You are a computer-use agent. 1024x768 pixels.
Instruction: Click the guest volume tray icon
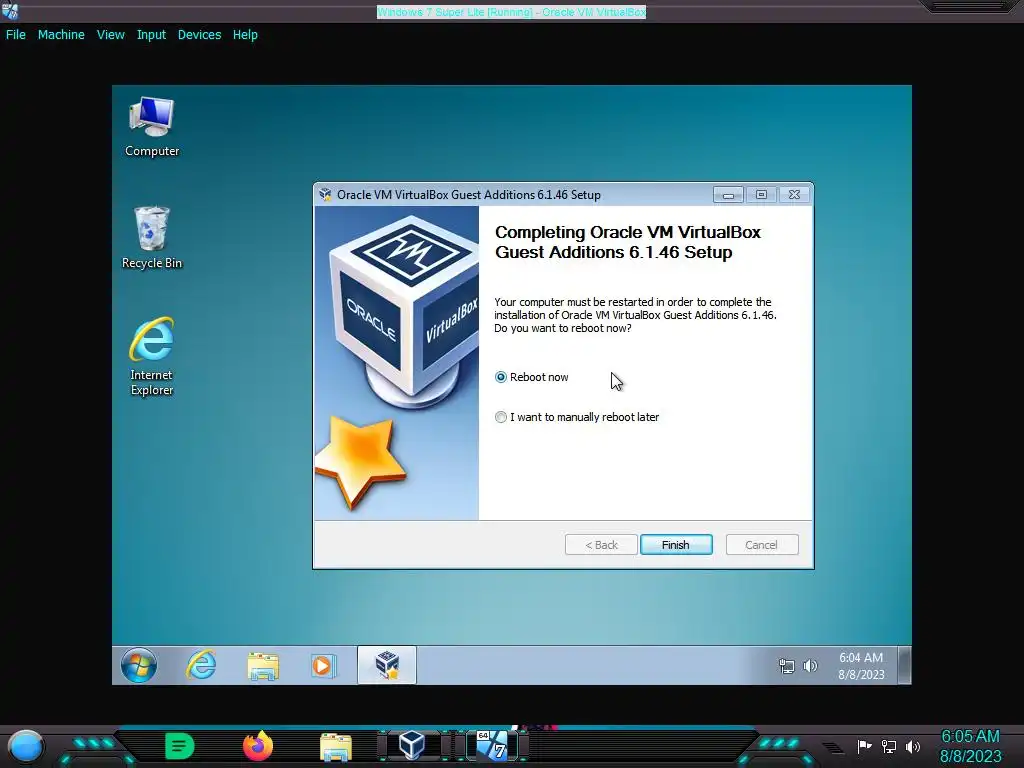point(810,666)
